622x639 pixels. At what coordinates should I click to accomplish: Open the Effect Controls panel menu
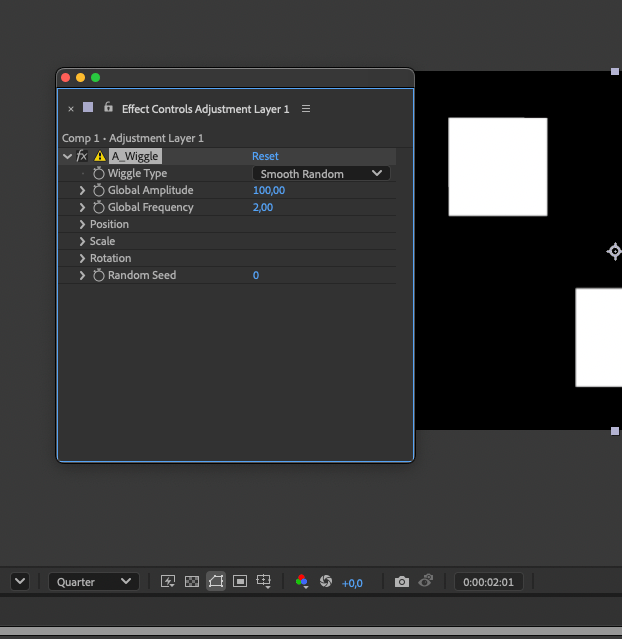306,109
